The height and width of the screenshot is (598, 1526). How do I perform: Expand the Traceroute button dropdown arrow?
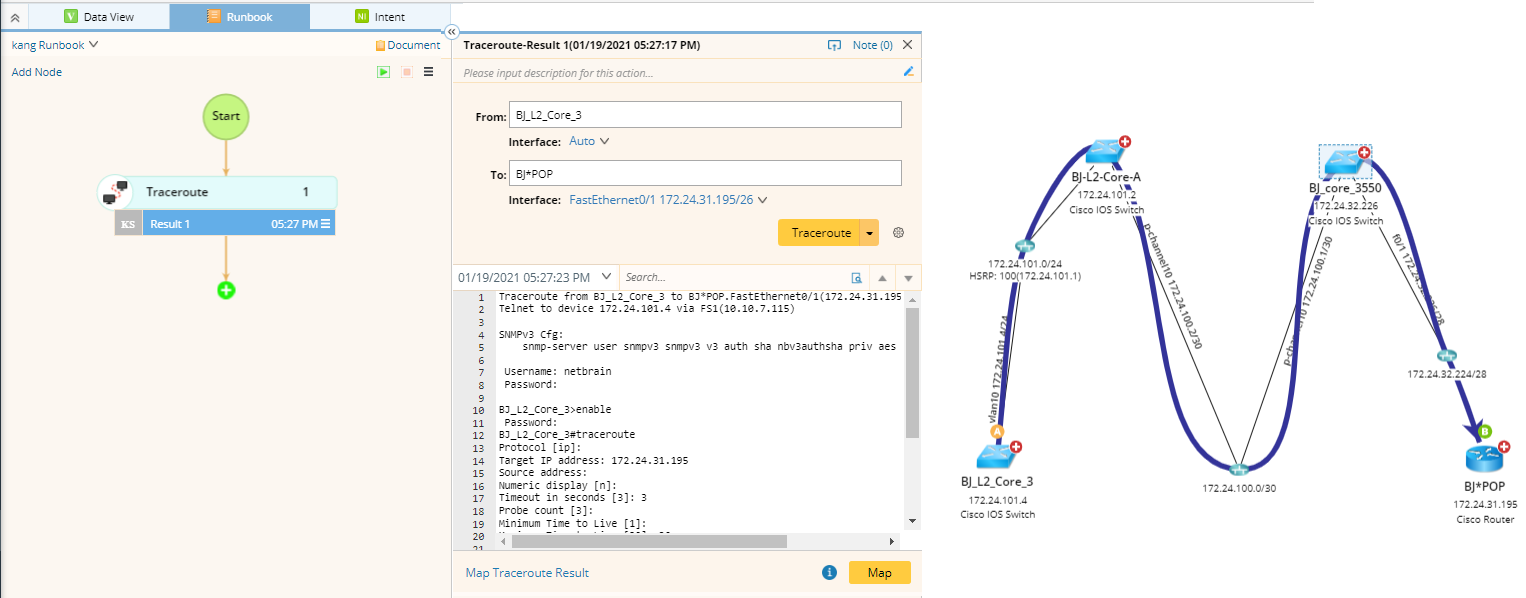coord(869,232)
